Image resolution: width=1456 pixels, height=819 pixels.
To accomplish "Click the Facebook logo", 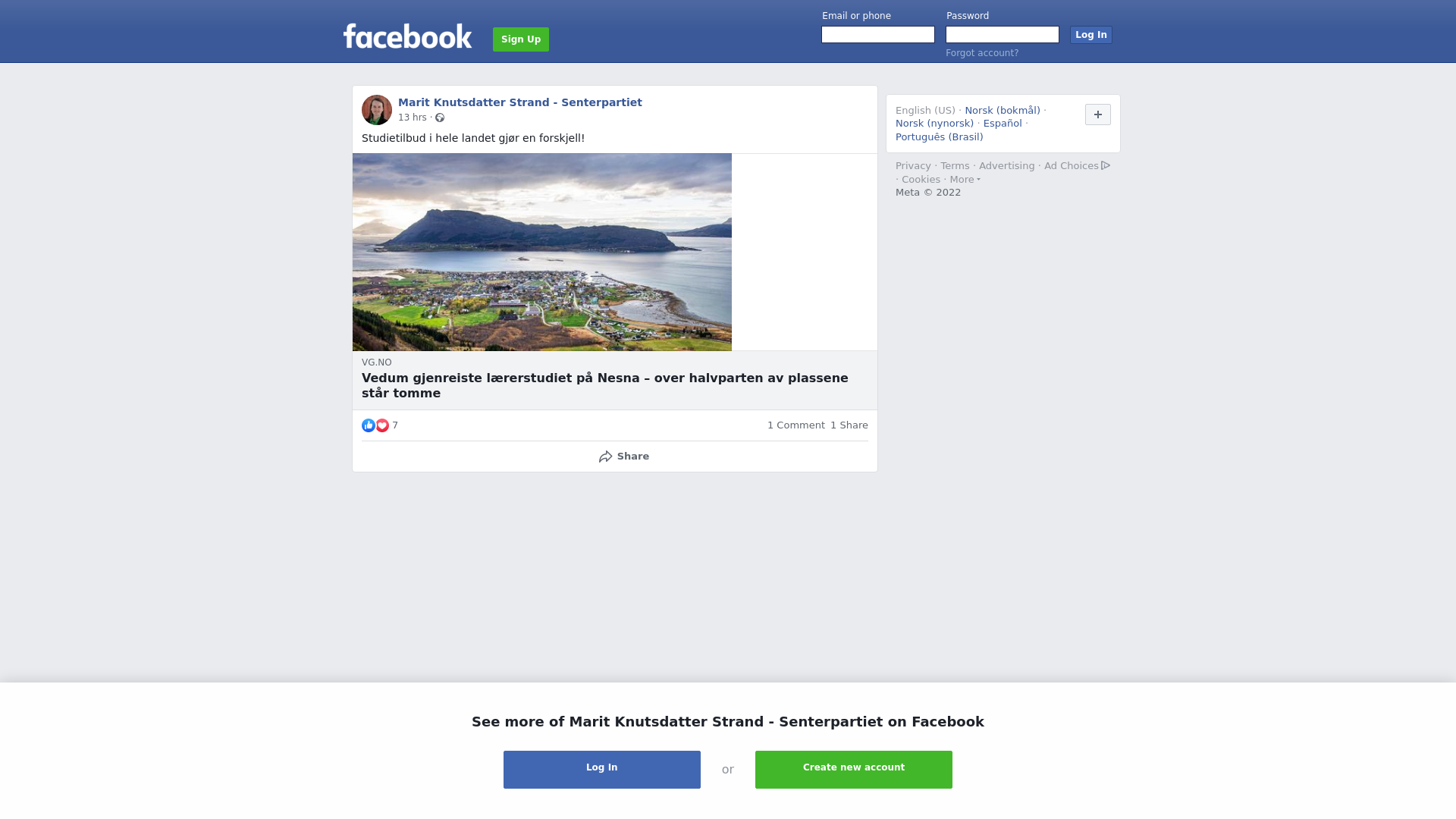I will 407,36.
